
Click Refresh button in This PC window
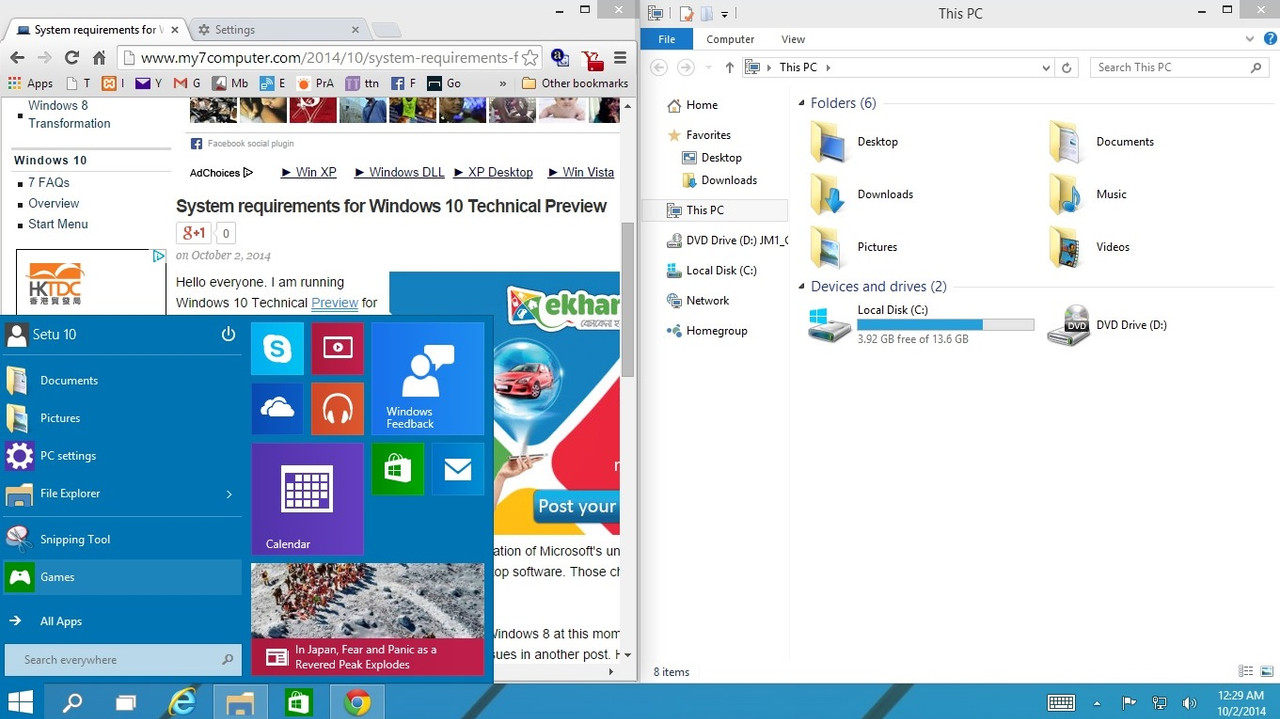pos(1067,67)
